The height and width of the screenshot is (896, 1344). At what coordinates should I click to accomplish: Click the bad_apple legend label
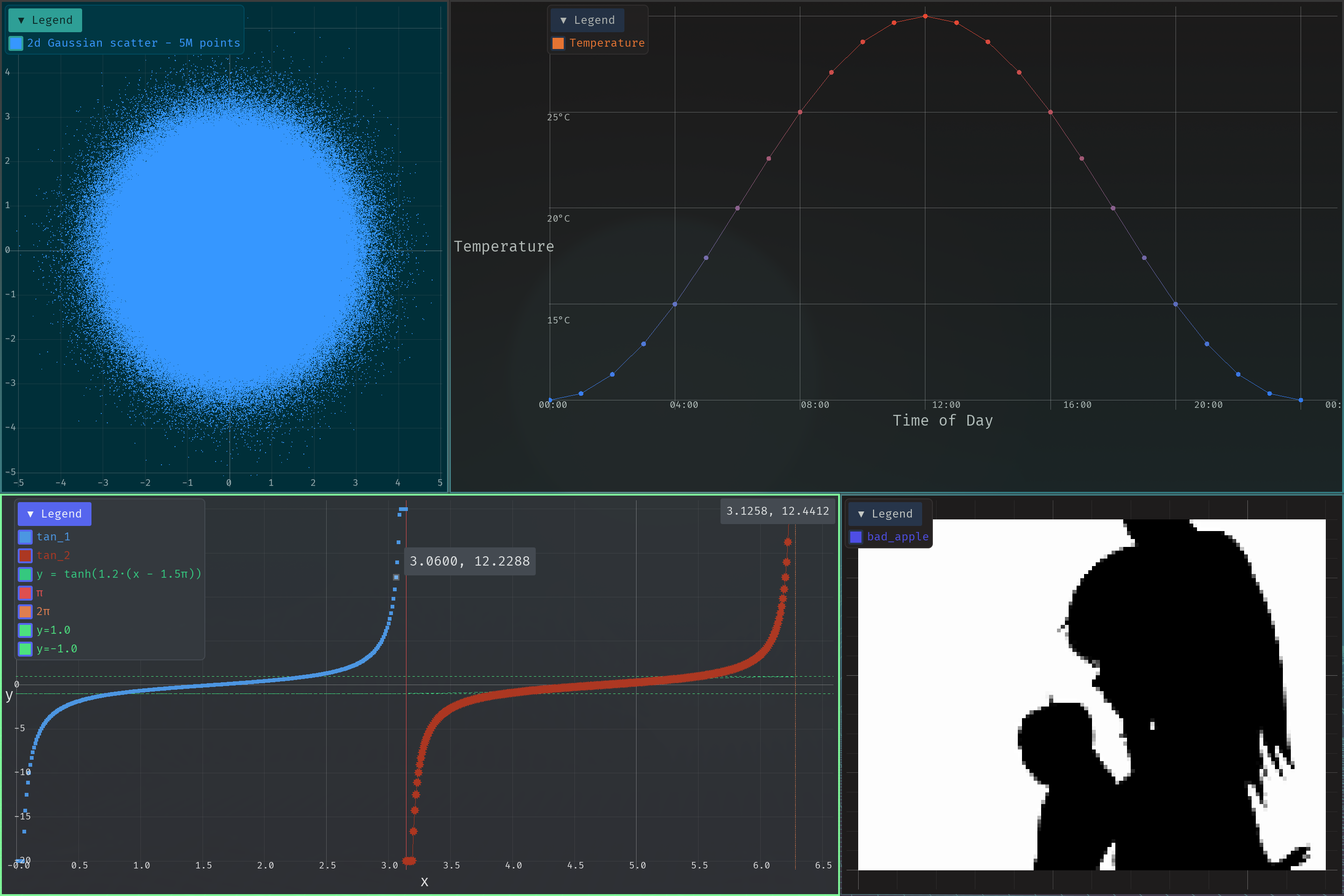point(897,537)
